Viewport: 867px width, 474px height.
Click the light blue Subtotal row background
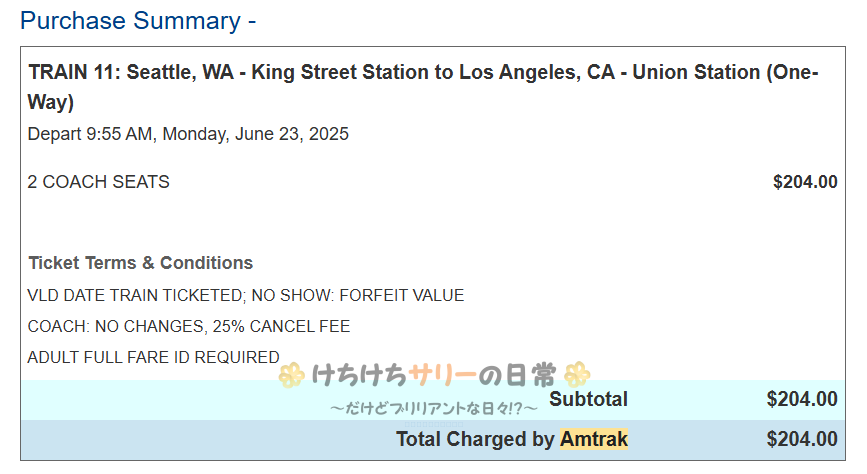point(150,400)
